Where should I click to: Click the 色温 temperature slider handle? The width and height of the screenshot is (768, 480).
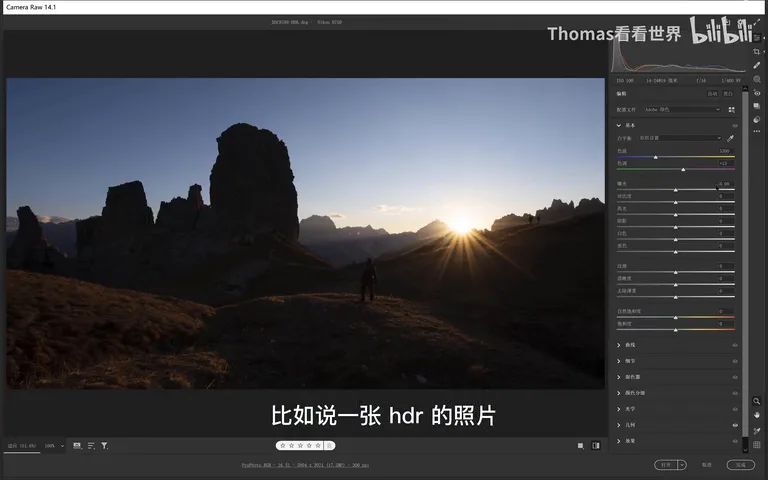[656, 157]
